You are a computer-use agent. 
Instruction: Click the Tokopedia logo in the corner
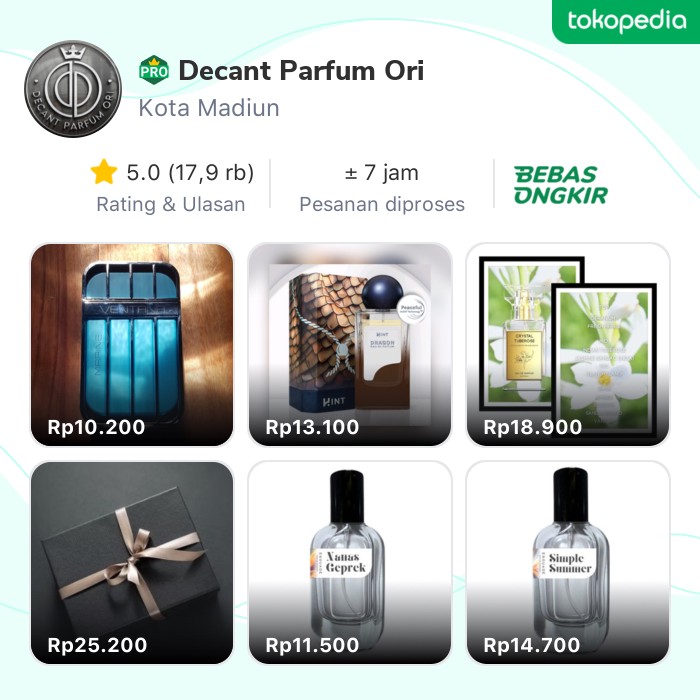coord(626,21)
